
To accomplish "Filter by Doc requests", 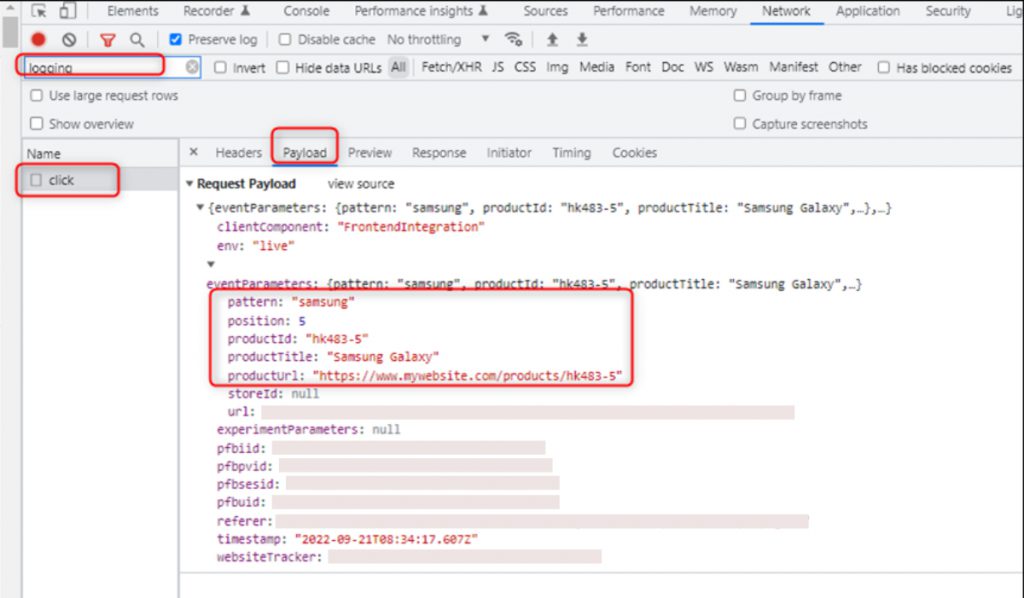I will tap(673, 67).
